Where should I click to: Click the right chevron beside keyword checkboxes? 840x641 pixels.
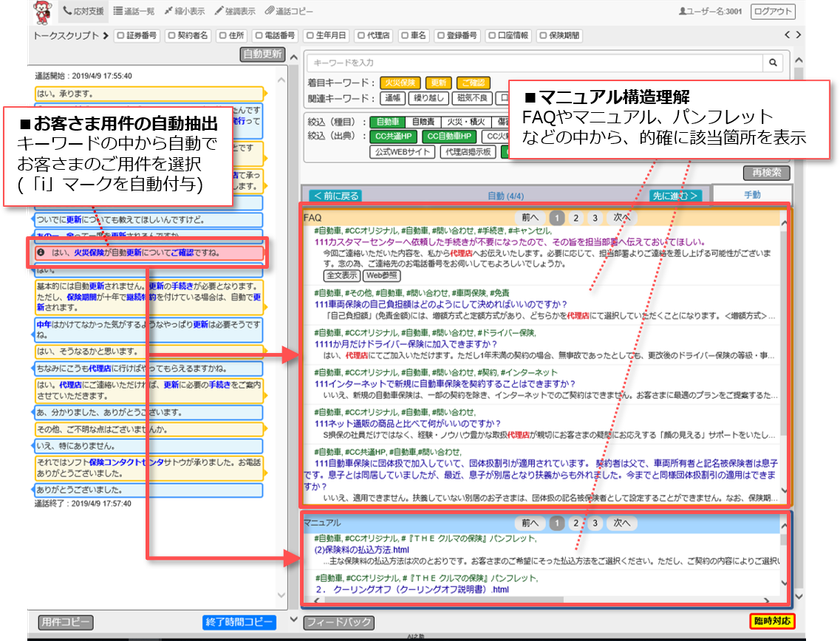click(797, 34)
